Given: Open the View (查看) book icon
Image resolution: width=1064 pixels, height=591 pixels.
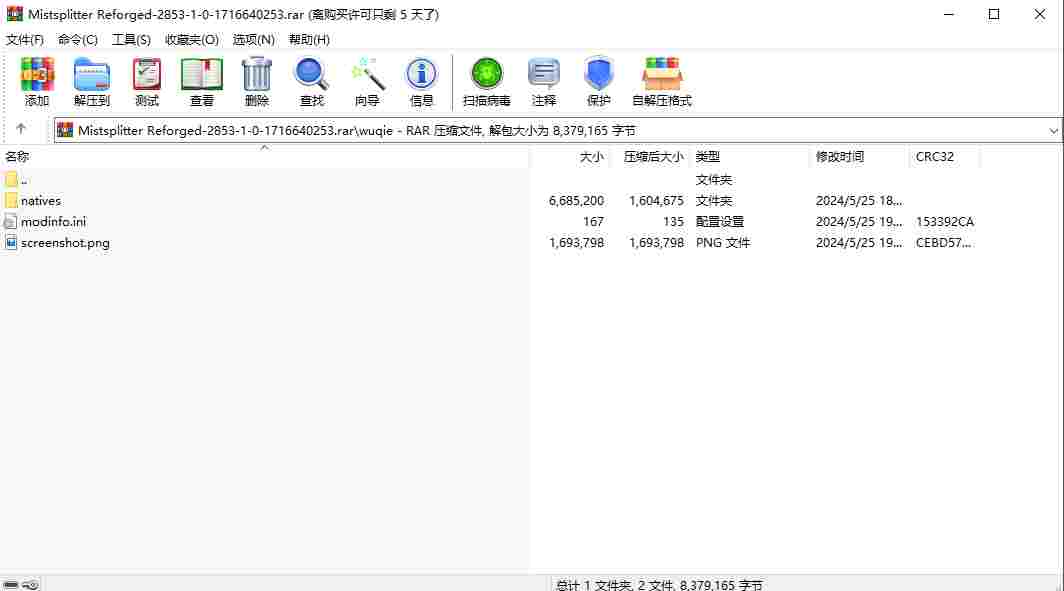Looking at the screenshot, I should click(x=202, y=75).
